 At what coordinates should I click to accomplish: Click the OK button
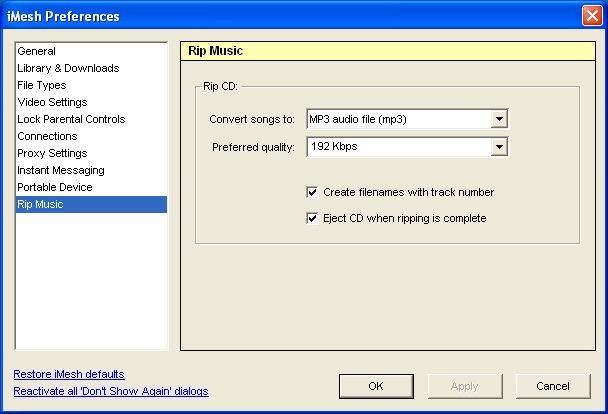click(376, 386)
